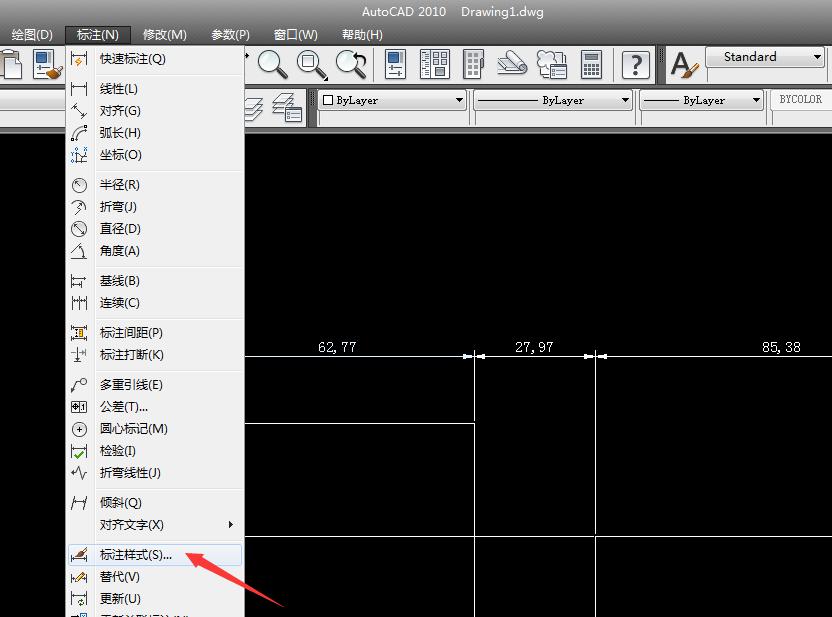Open the Standard text style dropdown

tap(765, 56)
